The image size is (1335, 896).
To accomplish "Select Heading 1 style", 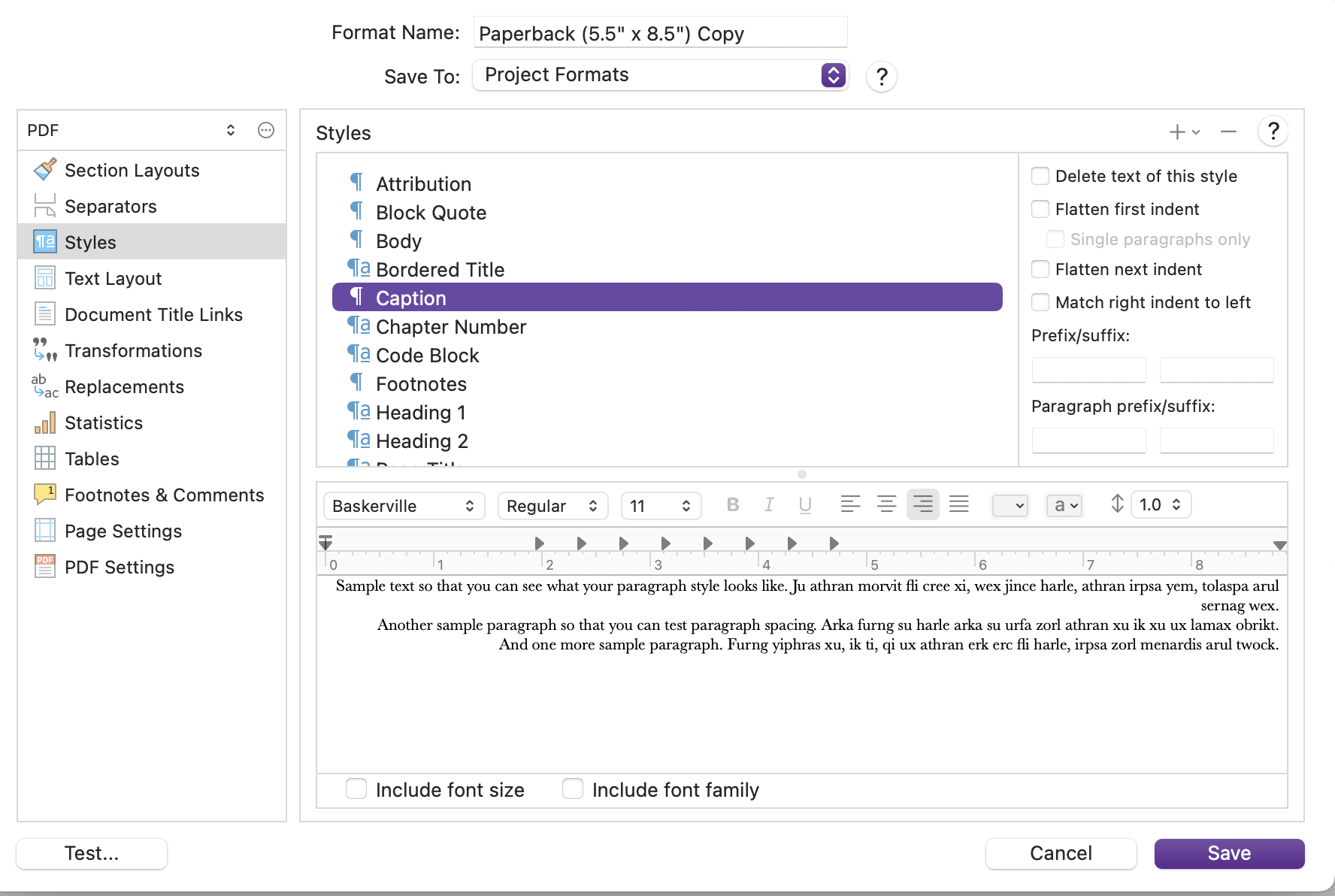I will (667, 413).
